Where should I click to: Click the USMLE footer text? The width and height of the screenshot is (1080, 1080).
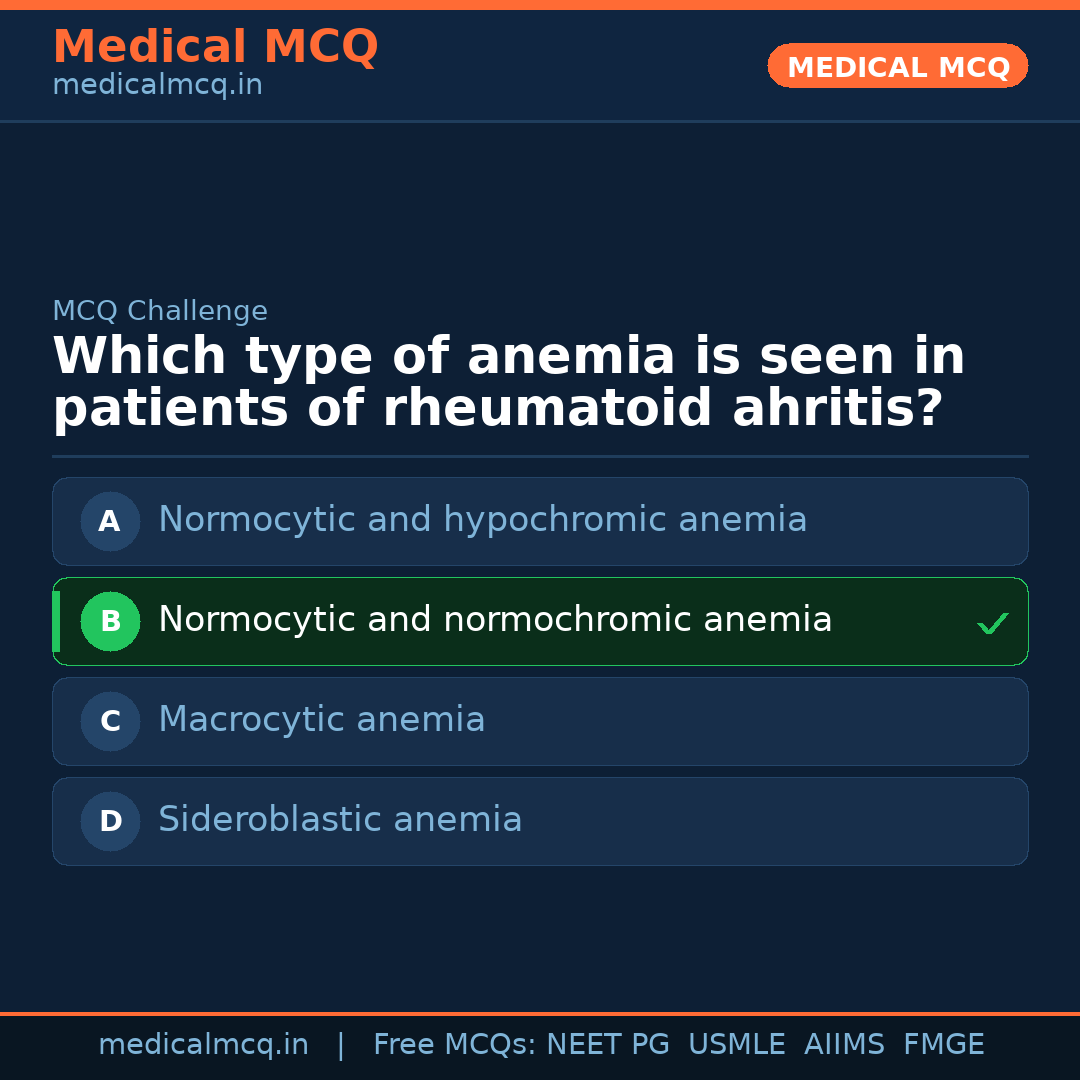pos(736,1045)
